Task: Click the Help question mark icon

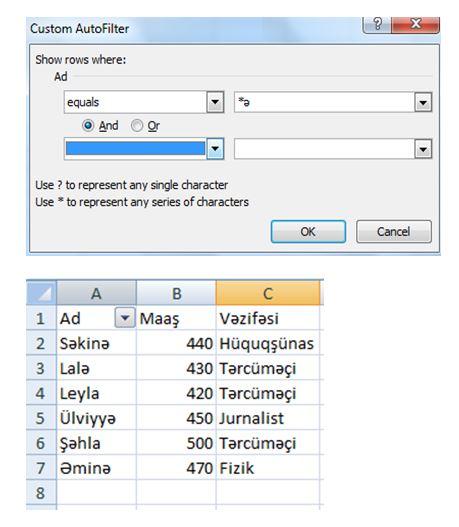Action: 377,24
